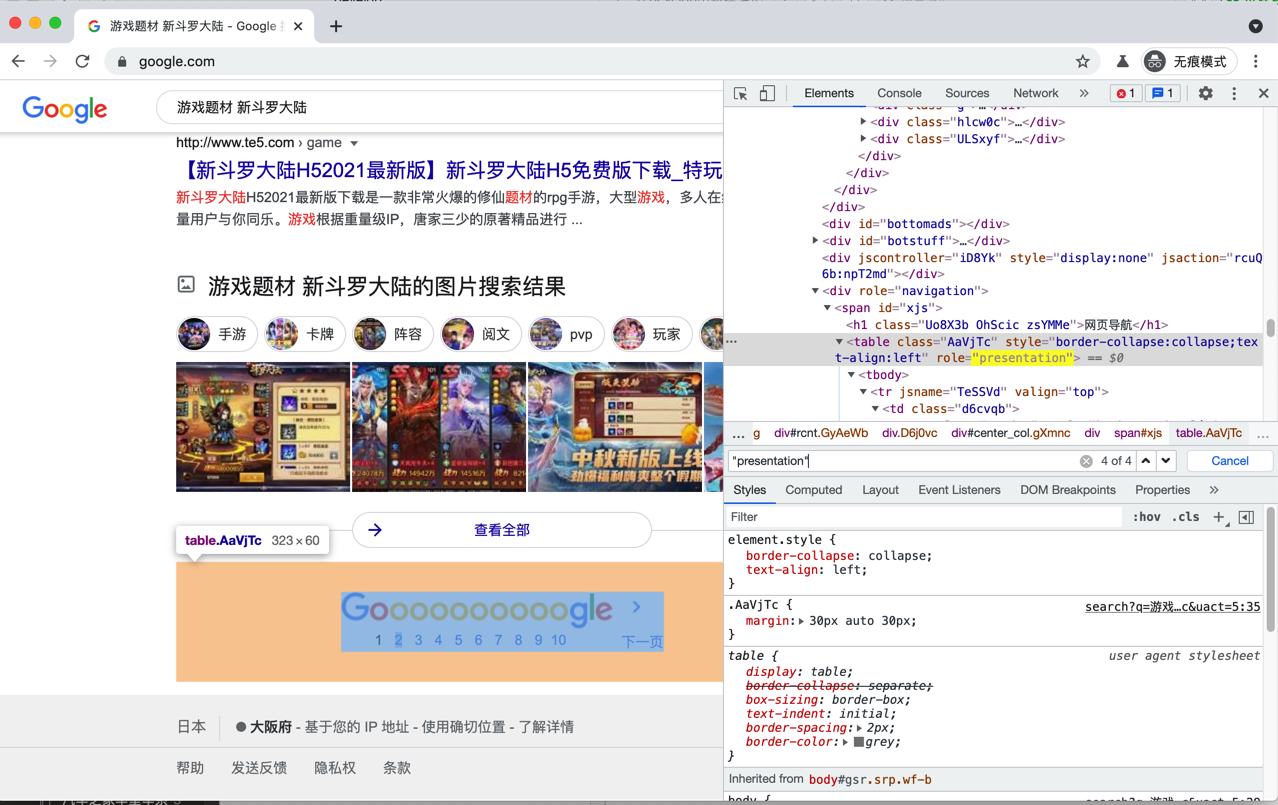Click the 下一页 next page link
The width and height of the screenshot is (1278, 805).
(642, 642)
